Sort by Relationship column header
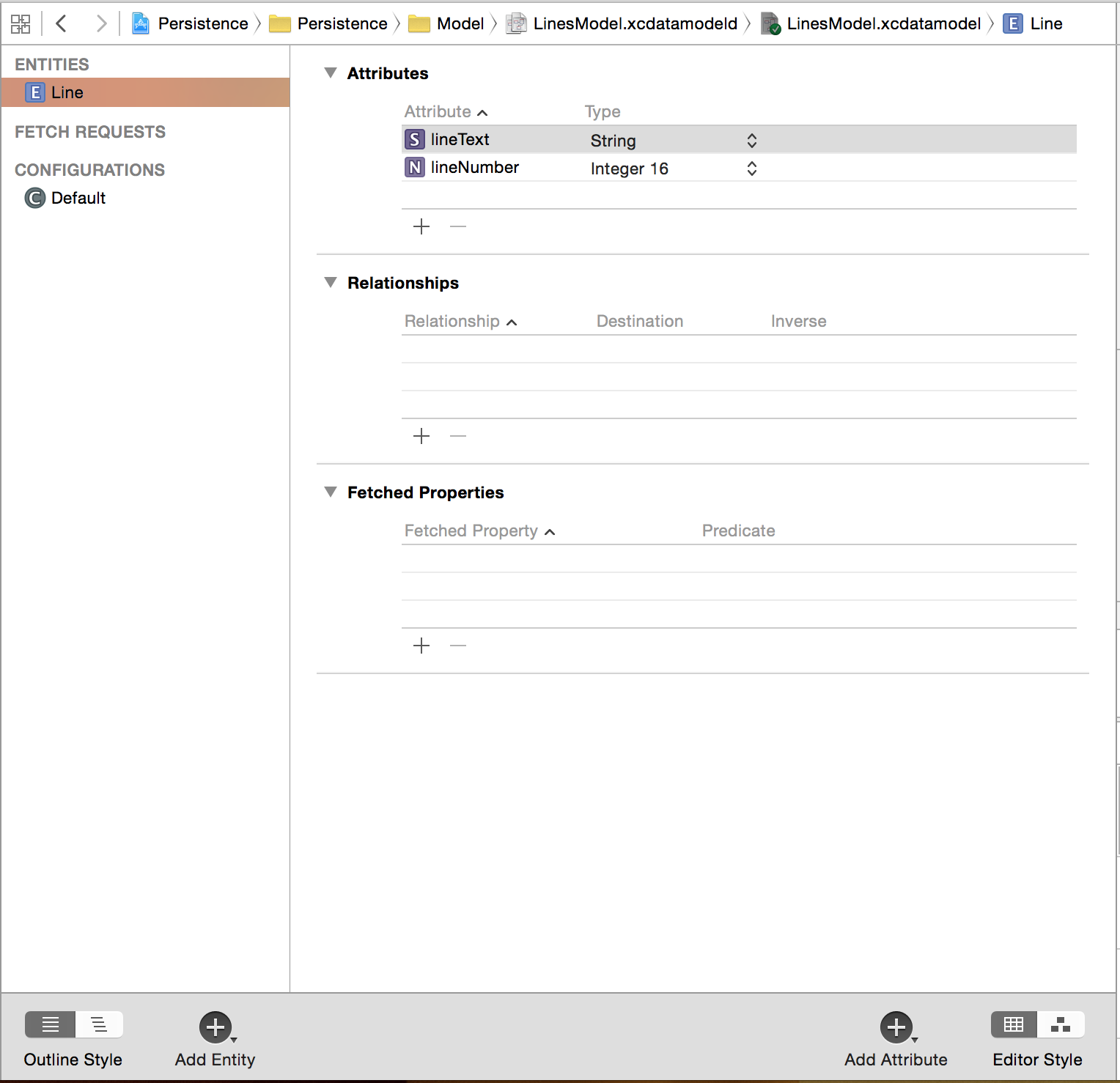Screen dimensions: 1120x1083 tap(460, 321)
